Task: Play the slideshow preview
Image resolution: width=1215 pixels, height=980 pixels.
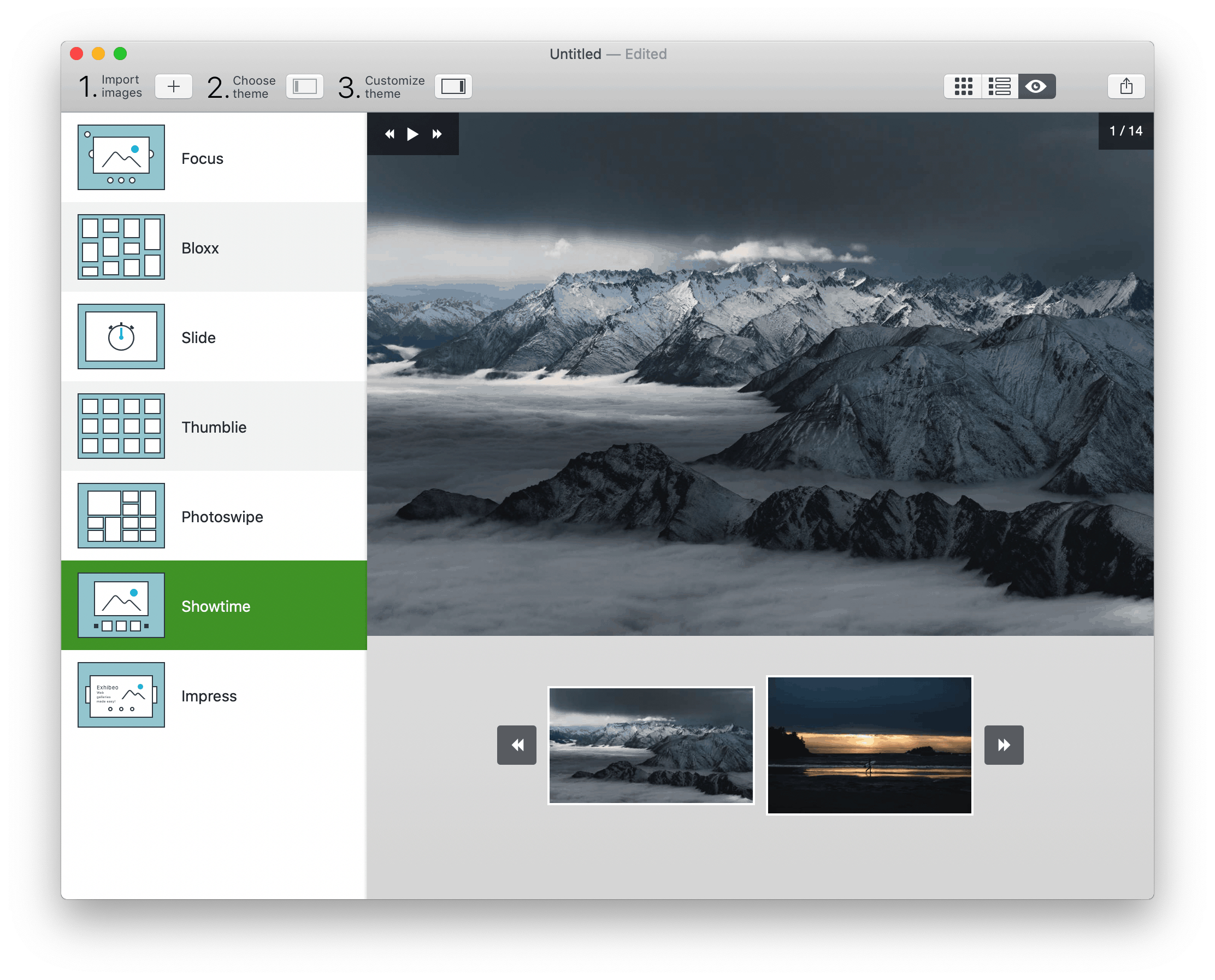Action: 412,134
